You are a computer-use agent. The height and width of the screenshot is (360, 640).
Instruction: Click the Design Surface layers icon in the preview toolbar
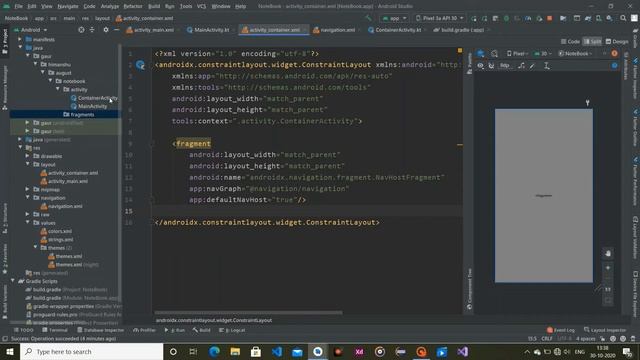[x=480, y=53]
